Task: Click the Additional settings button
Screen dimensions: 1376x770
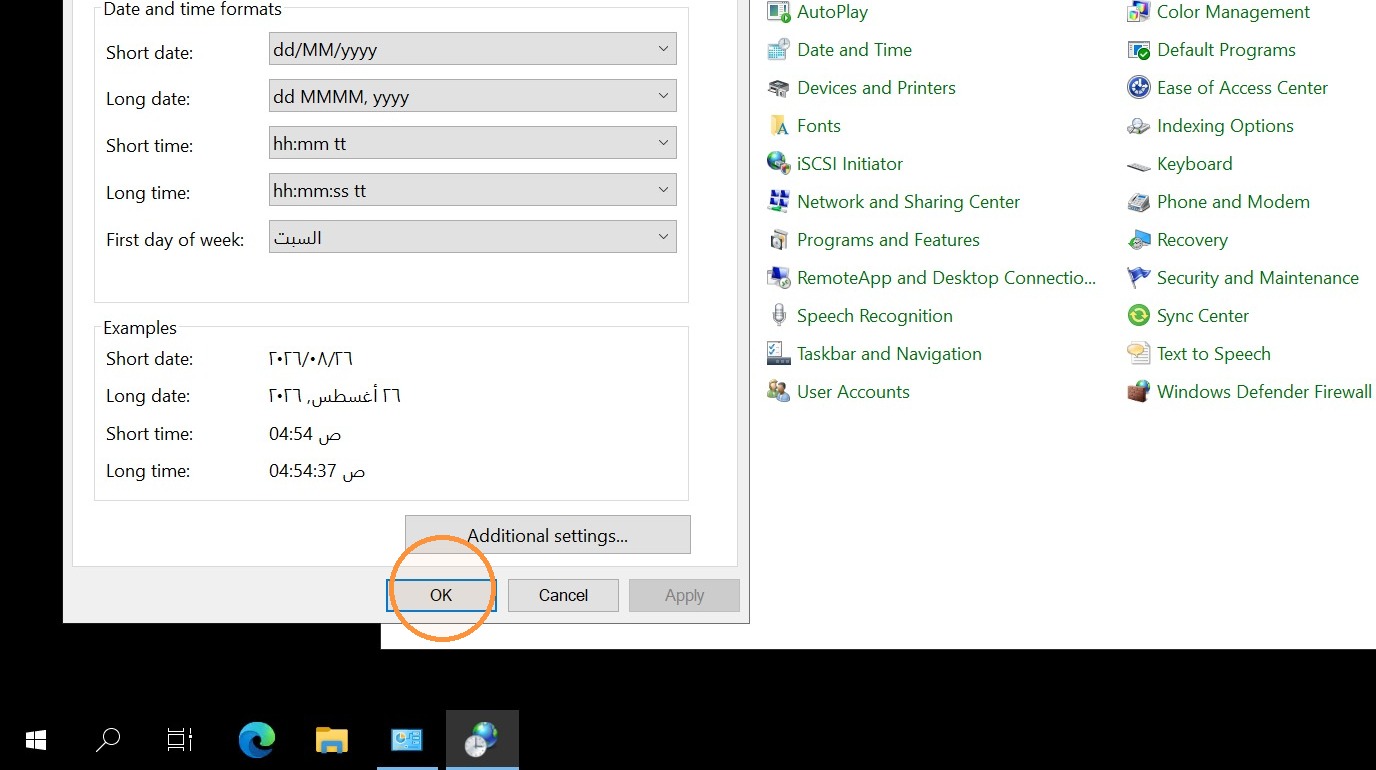Action: (548, 535)
